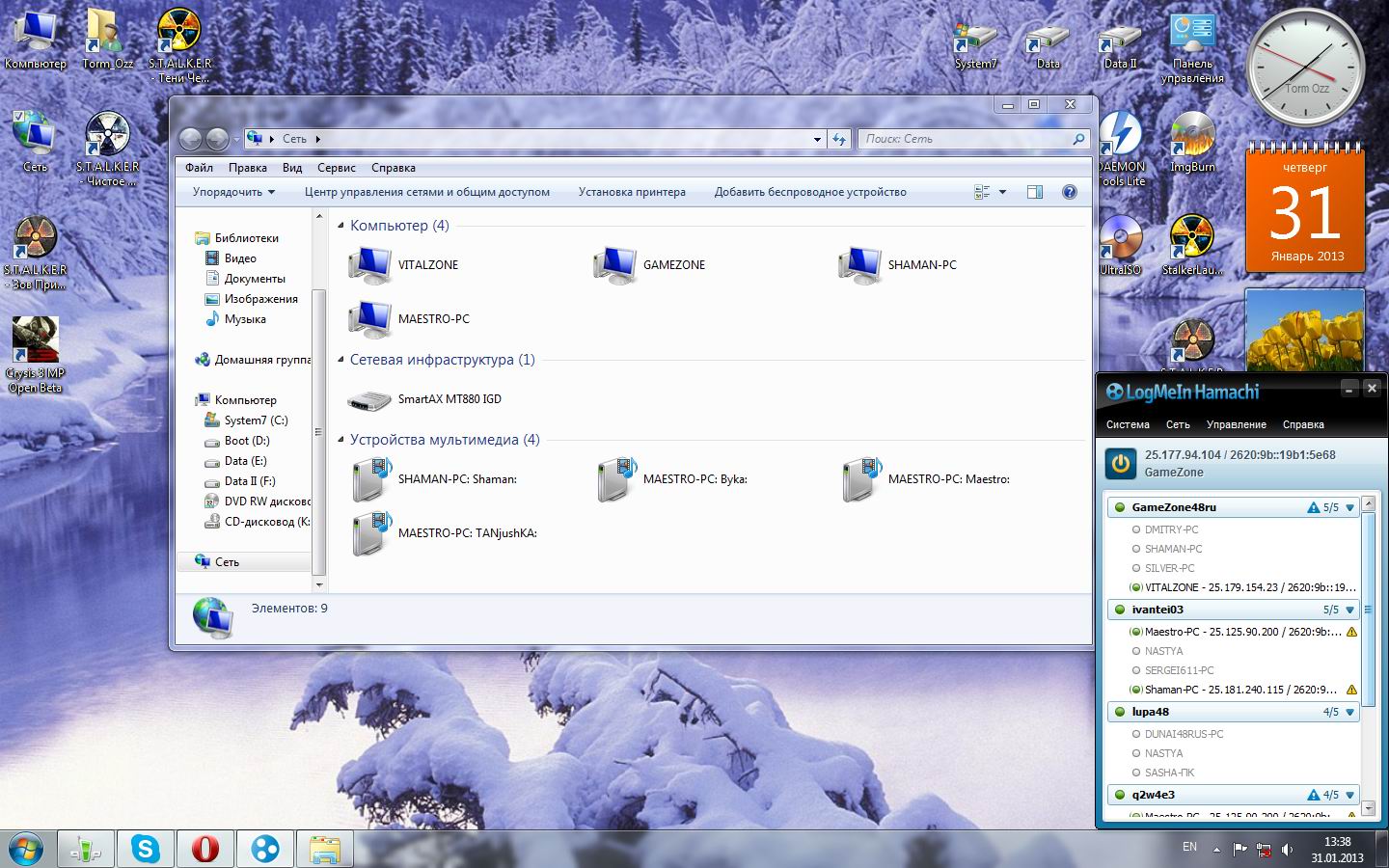Open Crysis 3 MP Open Beta shortcut
Screen dimensions: 1389x868
pos(36,355)
